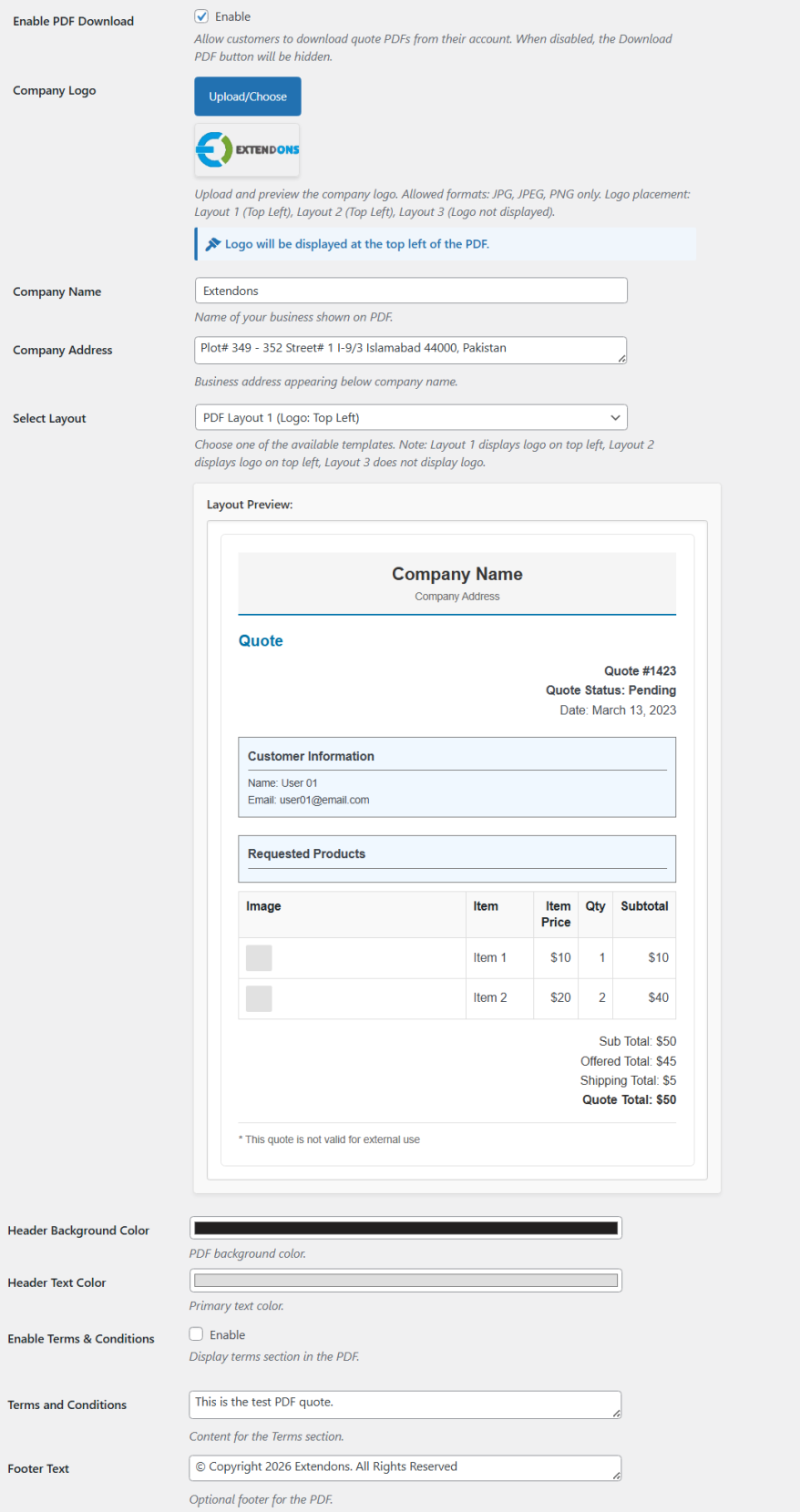Click 'Logo will be displayed' notice text

pos(357,244)
